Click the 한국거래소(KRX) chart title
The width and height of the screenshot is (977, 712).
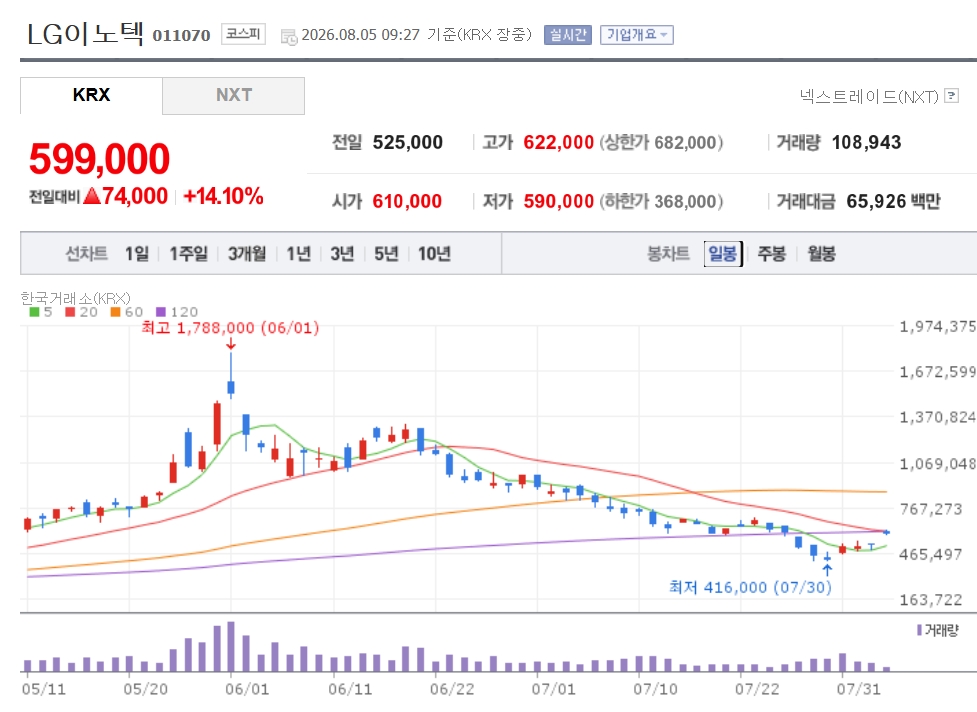click(x=75, y=298)
